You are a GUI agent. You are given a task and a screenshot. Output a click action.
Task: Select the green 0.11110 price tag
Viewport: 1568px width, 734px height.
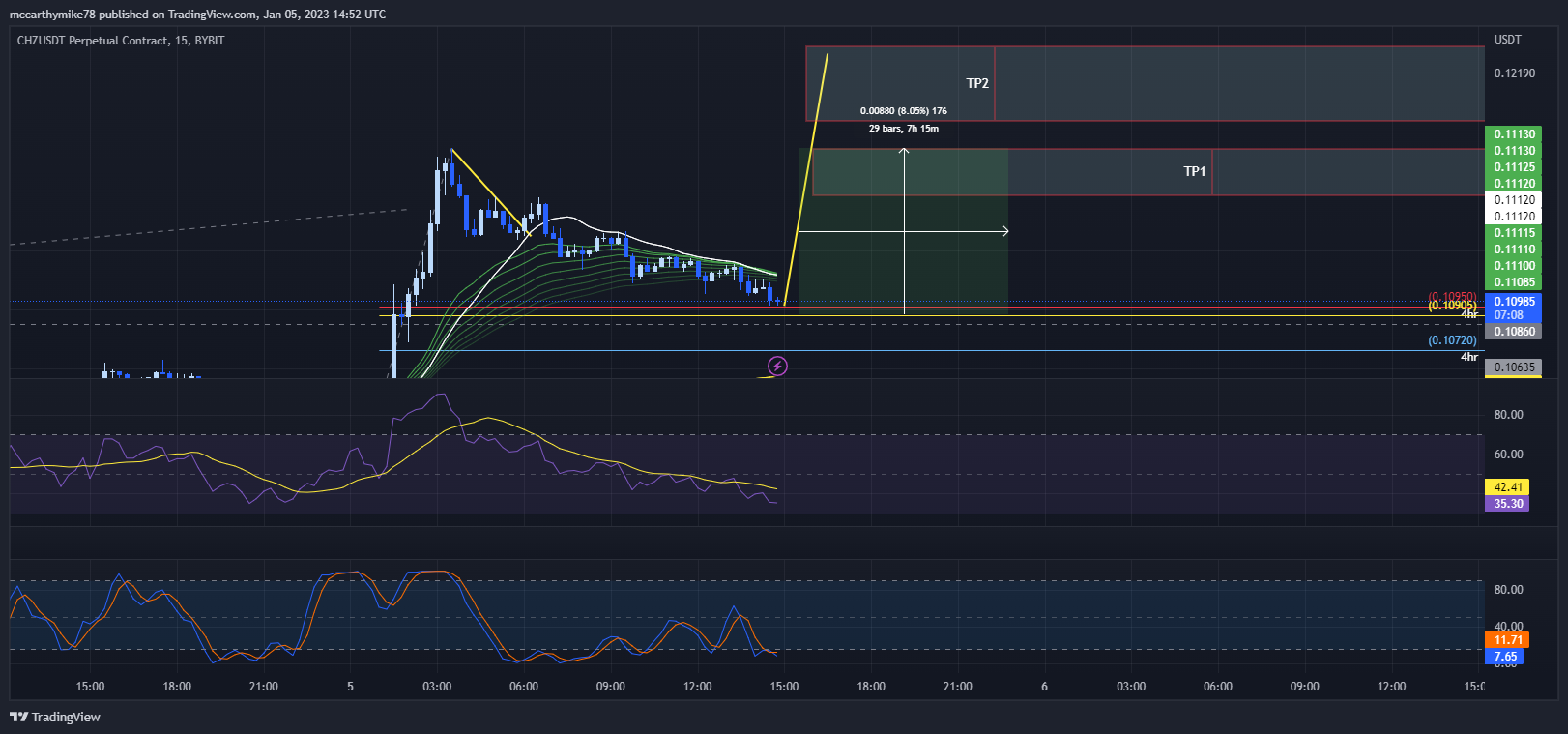[1514, 250]
